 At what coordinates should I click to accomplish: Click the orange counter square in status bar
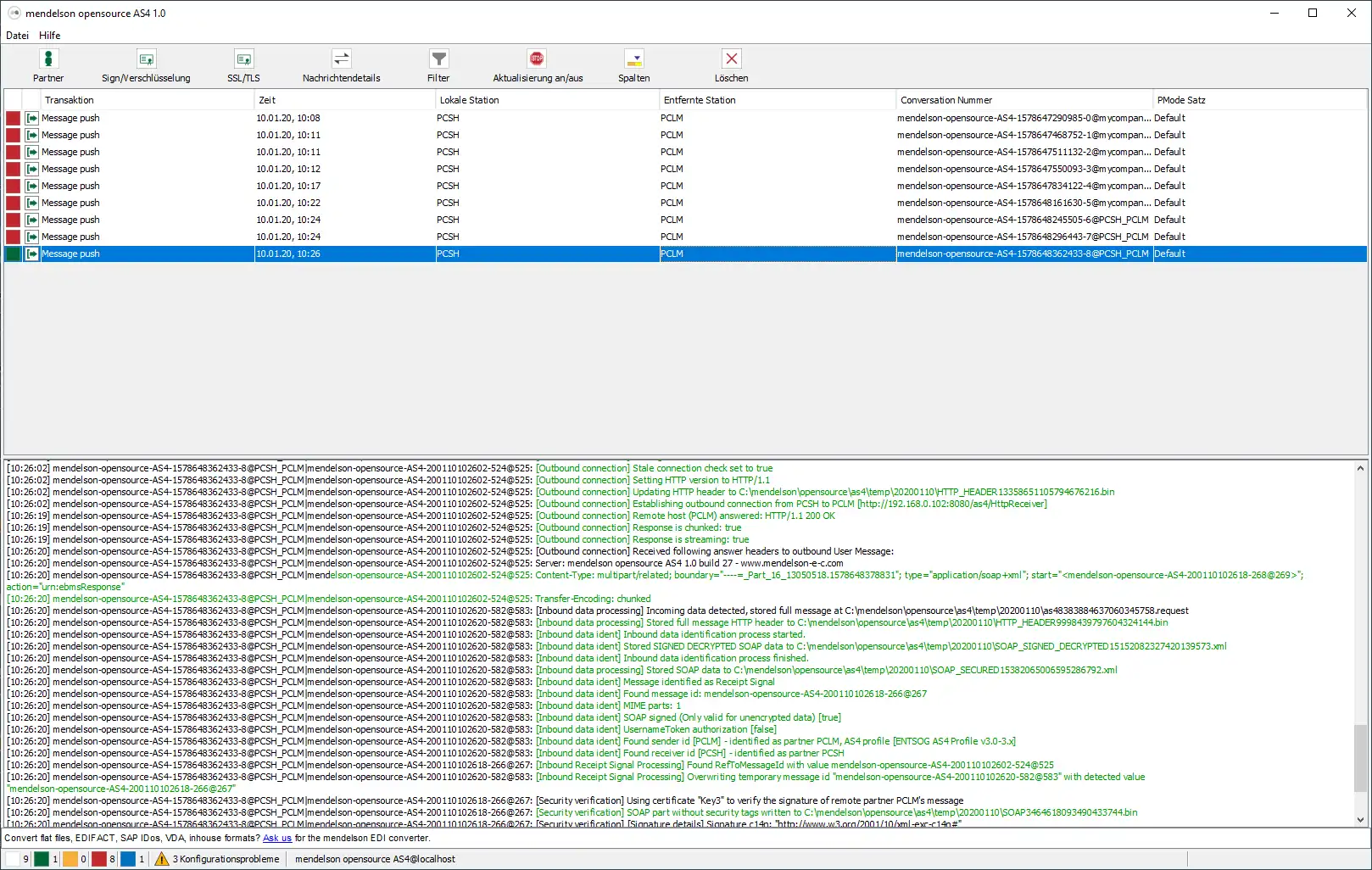coord(70,859)
